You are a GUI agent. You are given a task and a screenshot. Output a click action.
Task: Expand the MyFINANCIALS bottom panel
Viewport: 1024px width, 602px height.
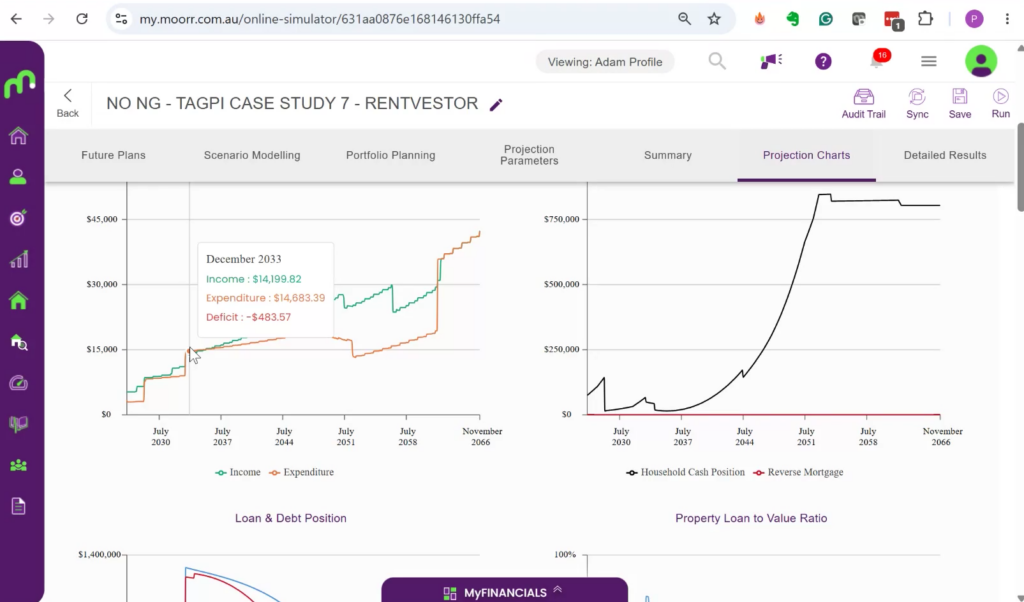(x=504, y=591)
